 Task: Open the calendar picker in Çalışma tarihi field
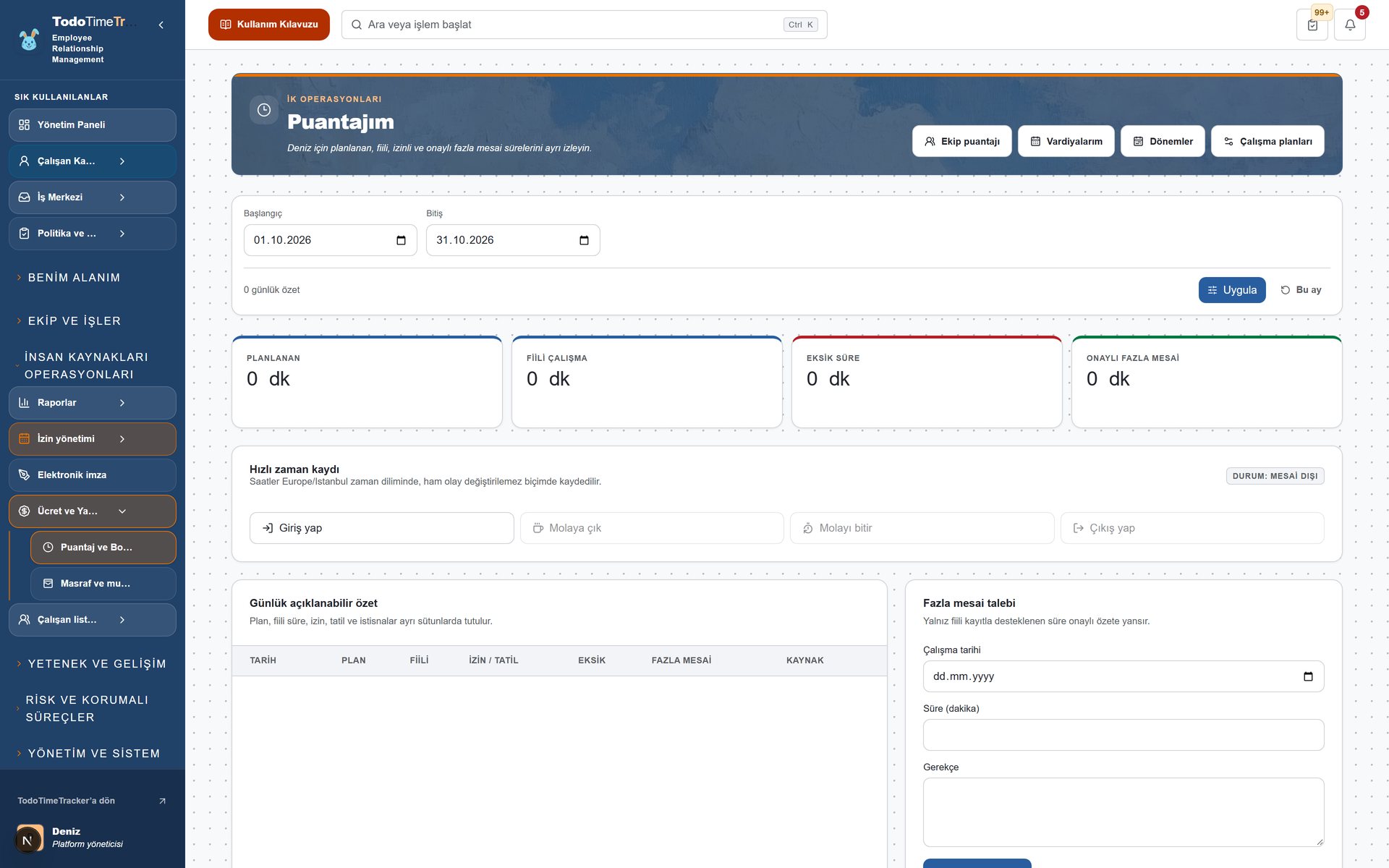1308,676
